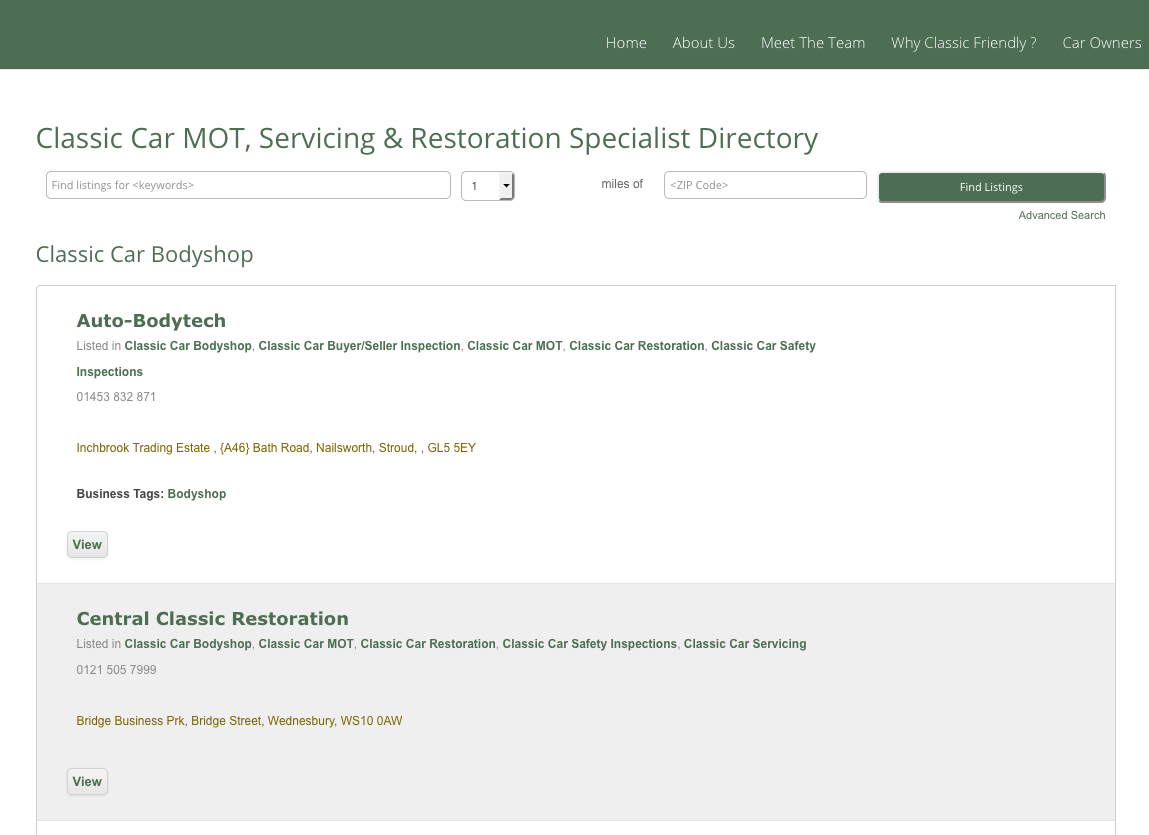Open Meet The Team page
This screenshot has height=835, width=1149.
(813, 43)
